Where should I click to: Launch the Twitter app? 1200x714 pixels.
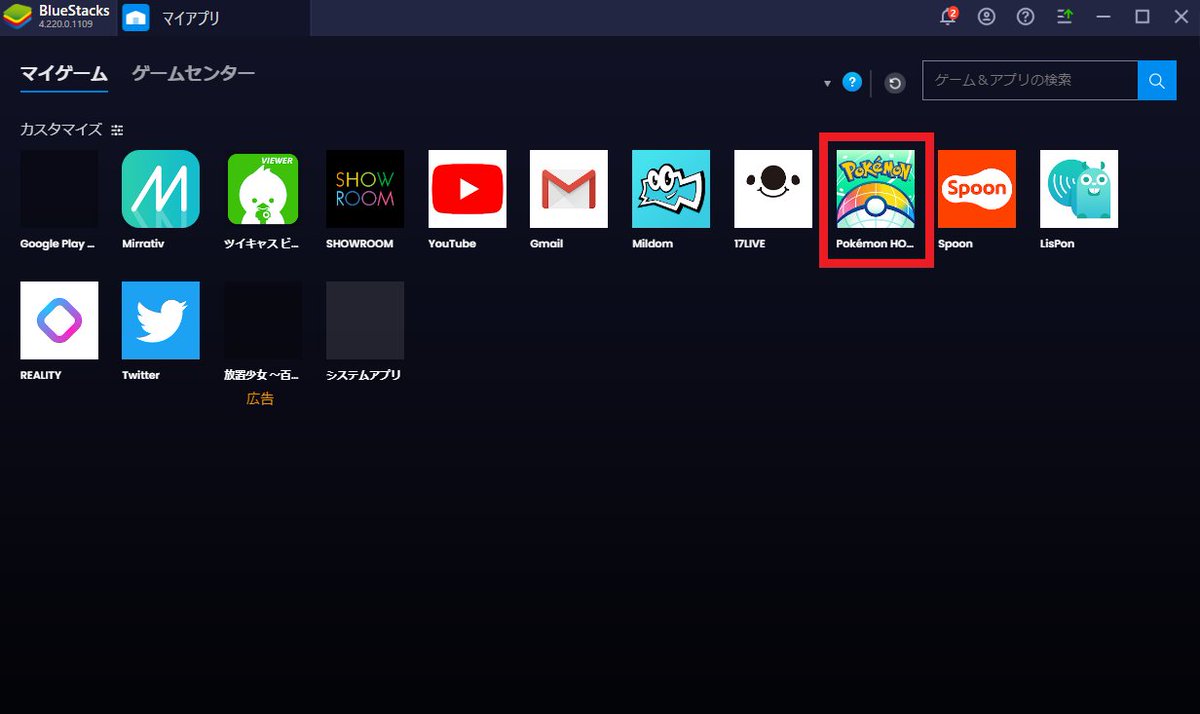[x=161, y=320]
